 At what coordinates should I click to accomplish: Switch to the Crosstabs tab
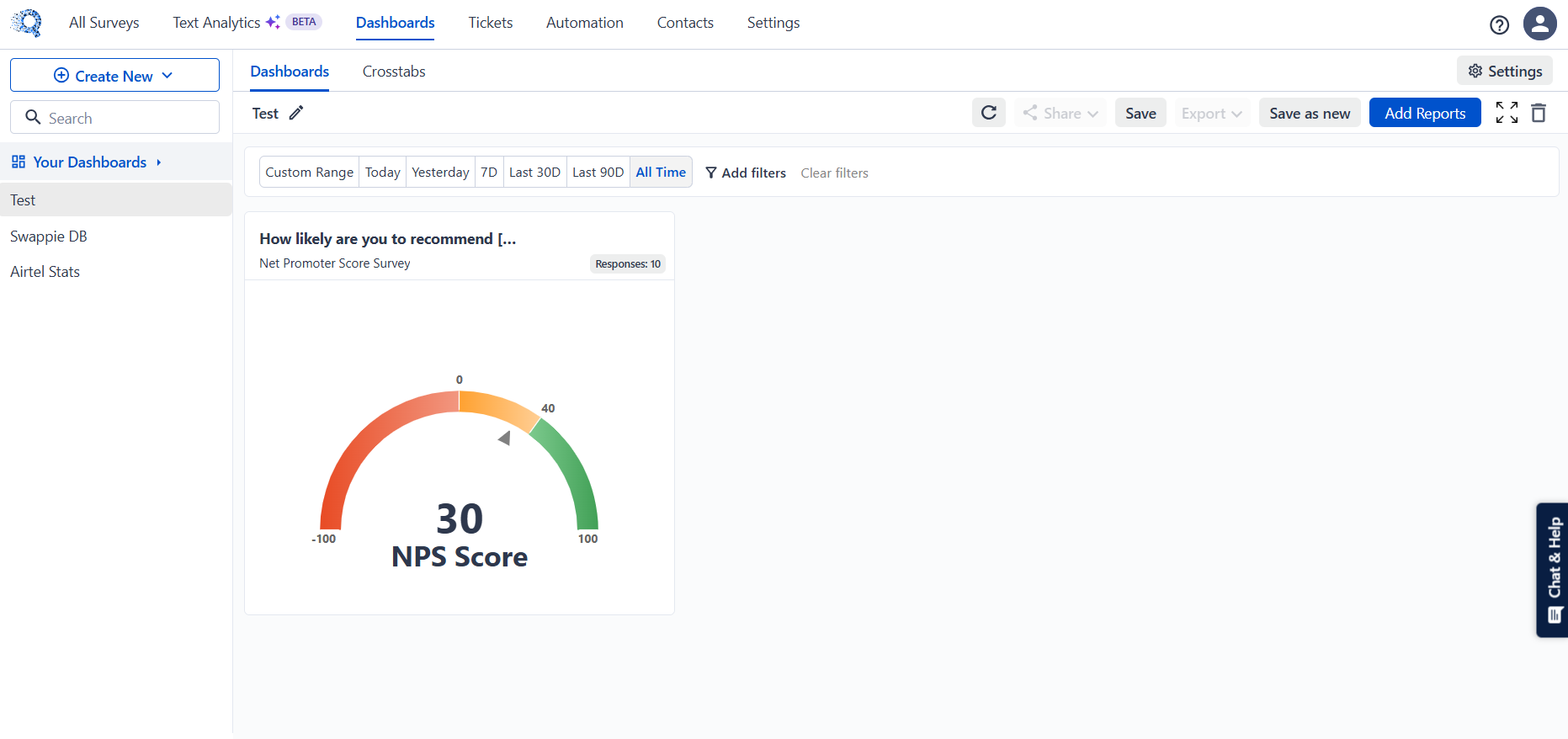pyautogui.click(x=394, y=72)
